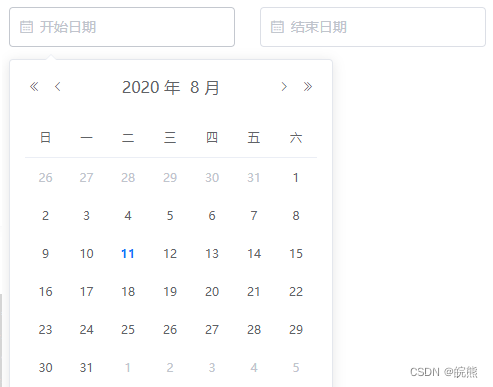Screen dimensions: 493x387
Task: Pick date 19 in the calendar
Action: point(170,292)
